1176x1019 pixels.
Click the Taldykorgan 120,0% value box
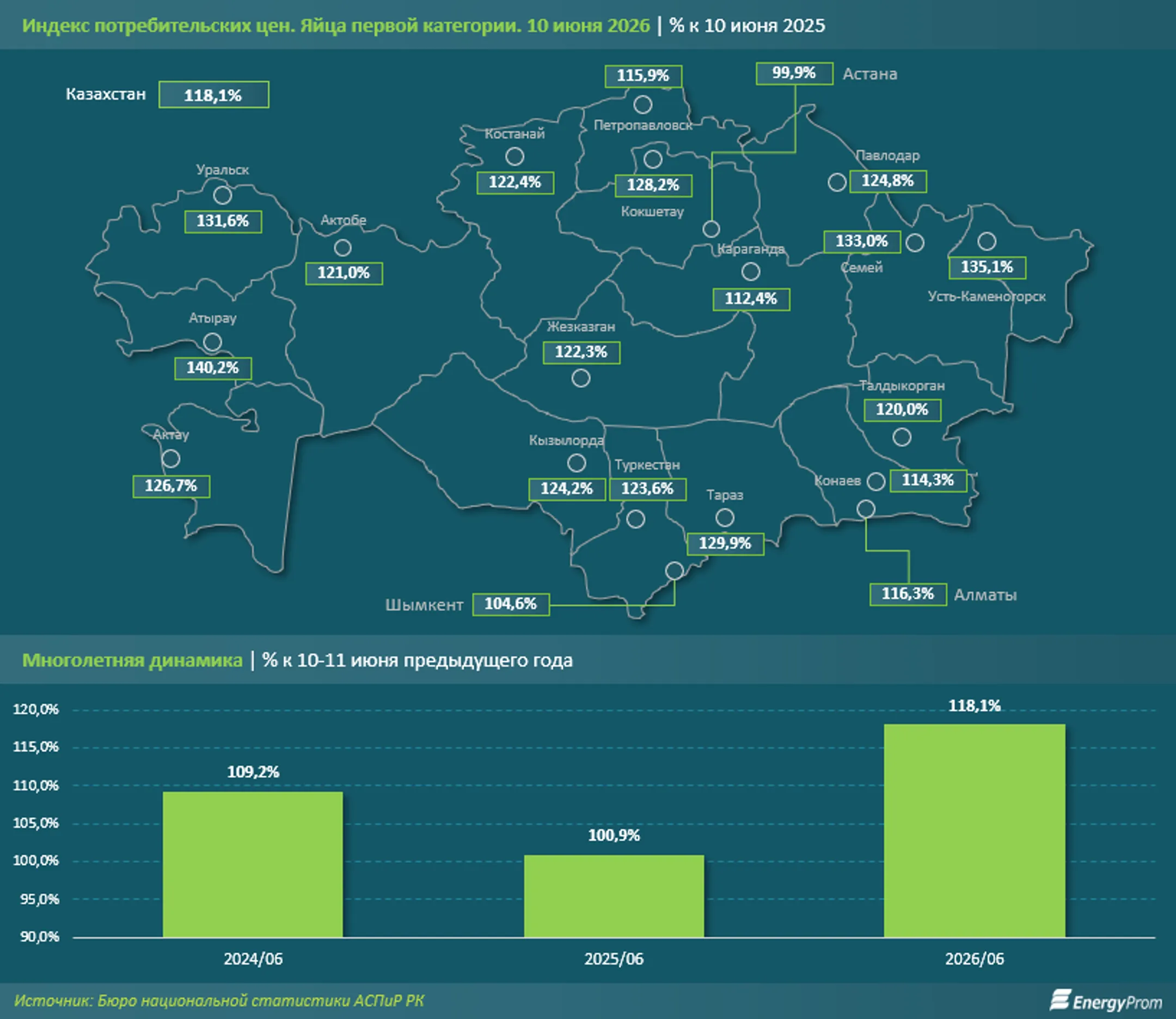click(x=903, y=410)
